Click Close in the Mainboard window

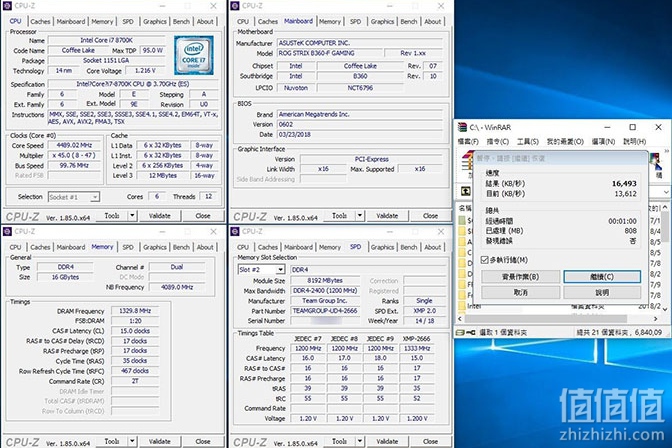click(x=430, y=216)
